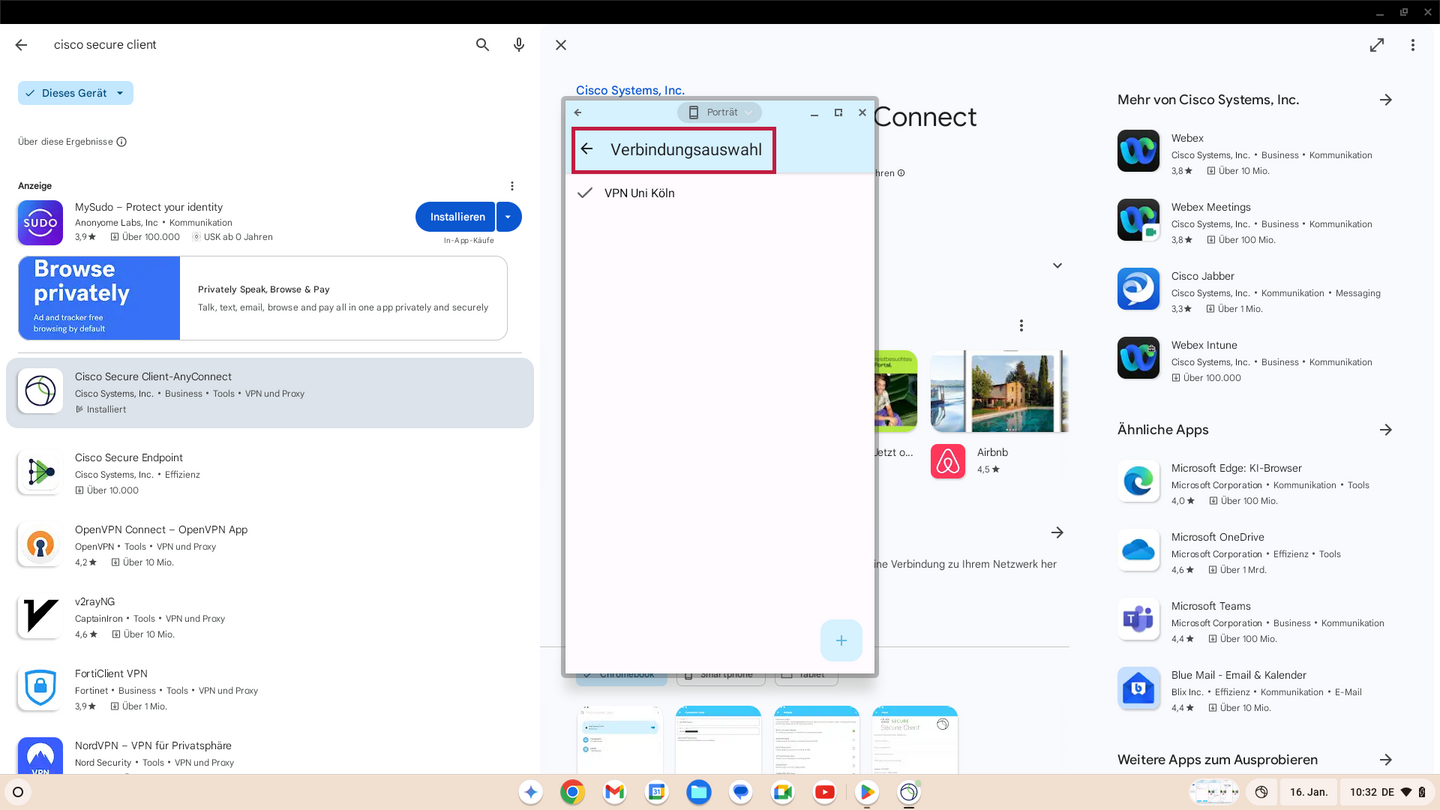The height and width of the screenshot is (810, 1440).
Task: Expand the app details pane to full view
Action: click(x=1377, y=45)
